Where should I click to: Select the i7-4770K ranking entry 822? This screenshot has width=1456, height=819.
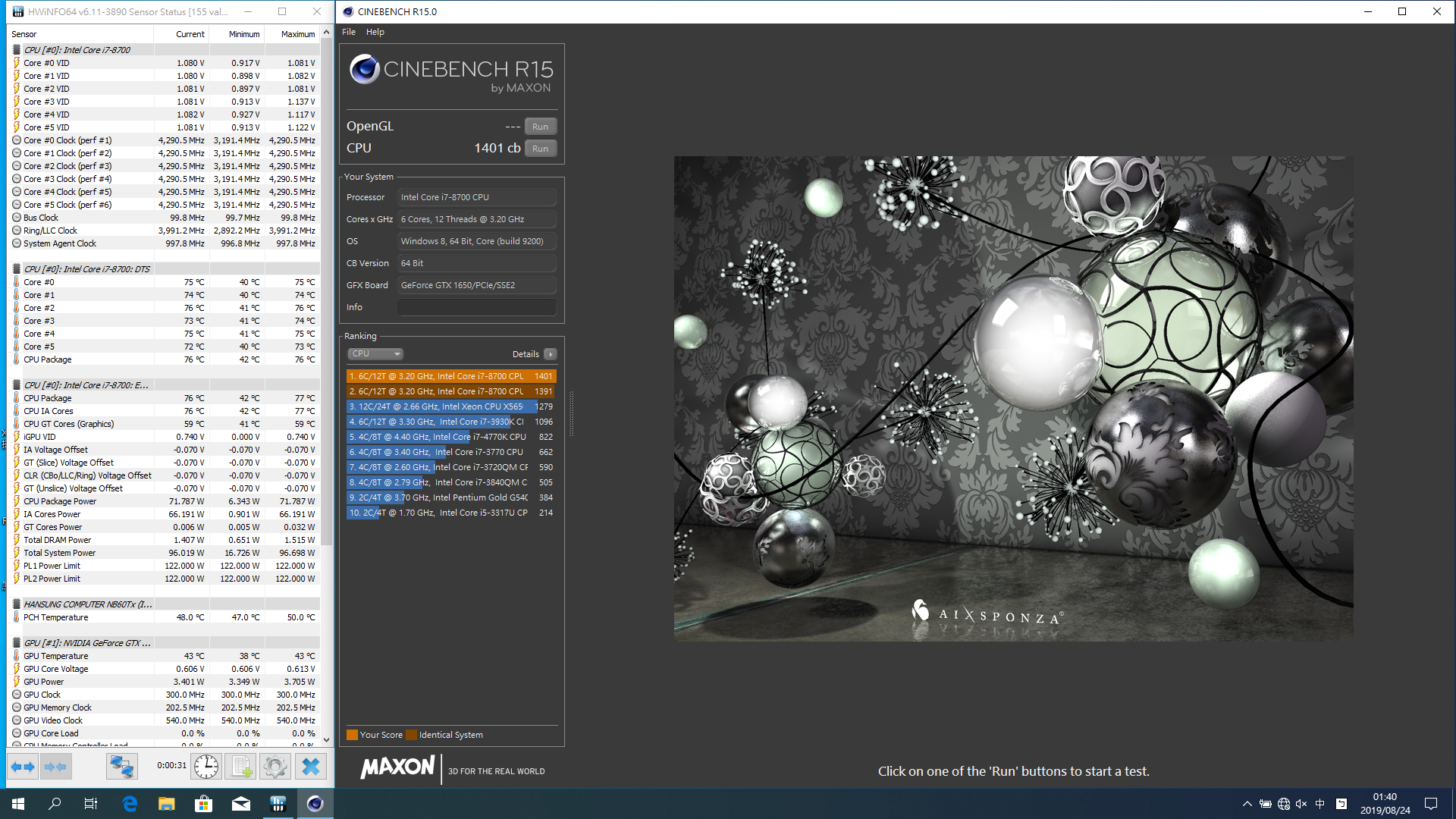[x=451, y=437]
